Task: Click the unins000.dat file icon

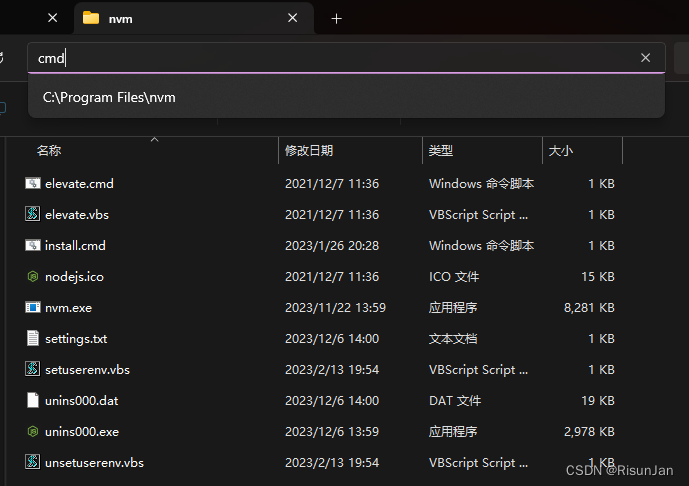Action: [33, 400]
